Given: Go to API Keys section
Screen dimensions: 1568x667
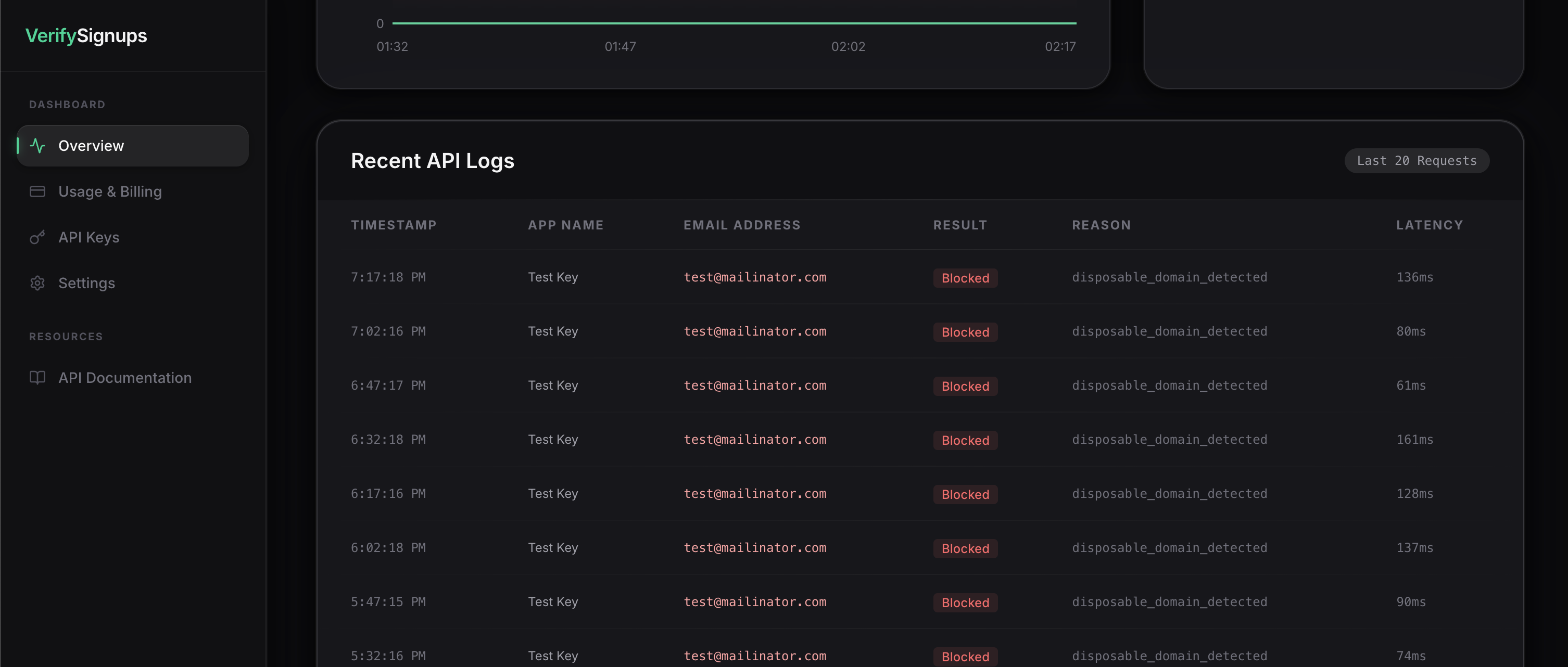Looking at the screenshot, I should tap(89, 237).
